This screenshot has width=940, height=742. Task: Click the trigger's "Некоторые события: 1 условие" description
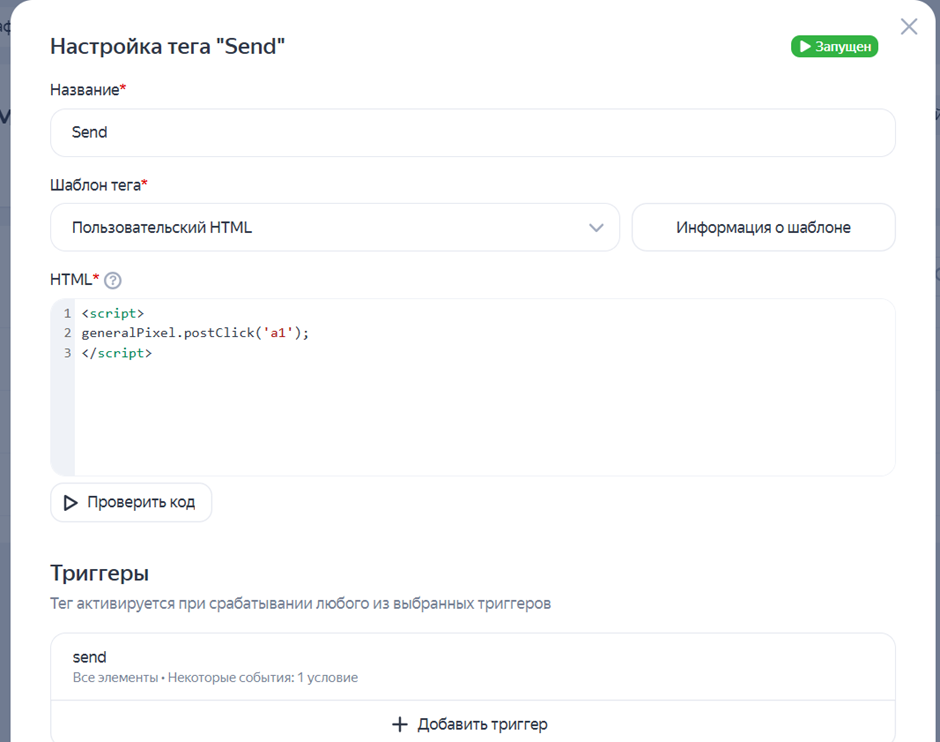[262, 677]
